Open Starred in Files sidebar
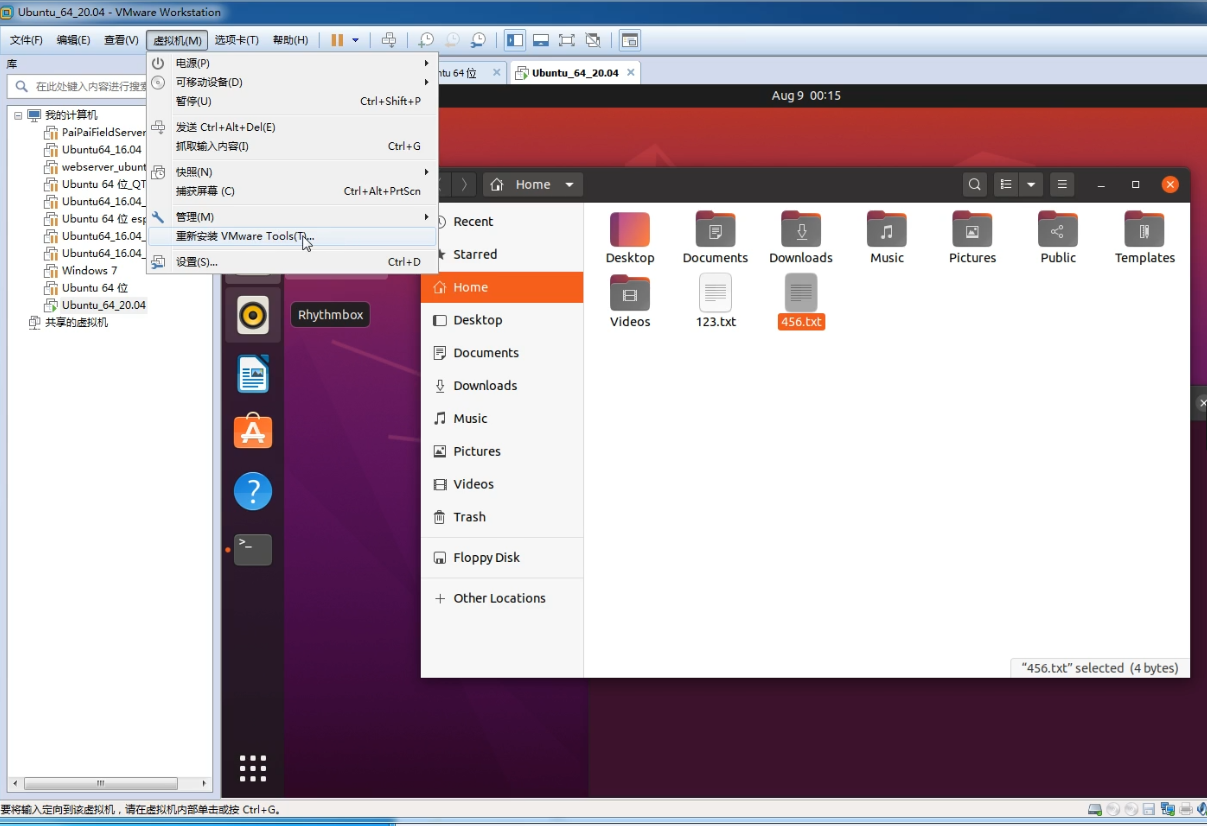The width and height of the screenshot is (1207, 826). [x=502, y=255]
